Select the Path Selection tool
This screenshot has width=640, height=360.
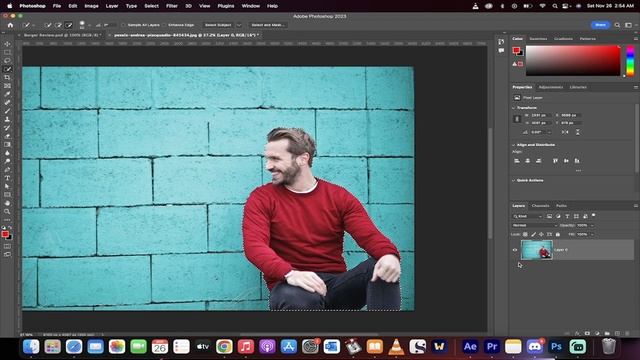[7, 186]
